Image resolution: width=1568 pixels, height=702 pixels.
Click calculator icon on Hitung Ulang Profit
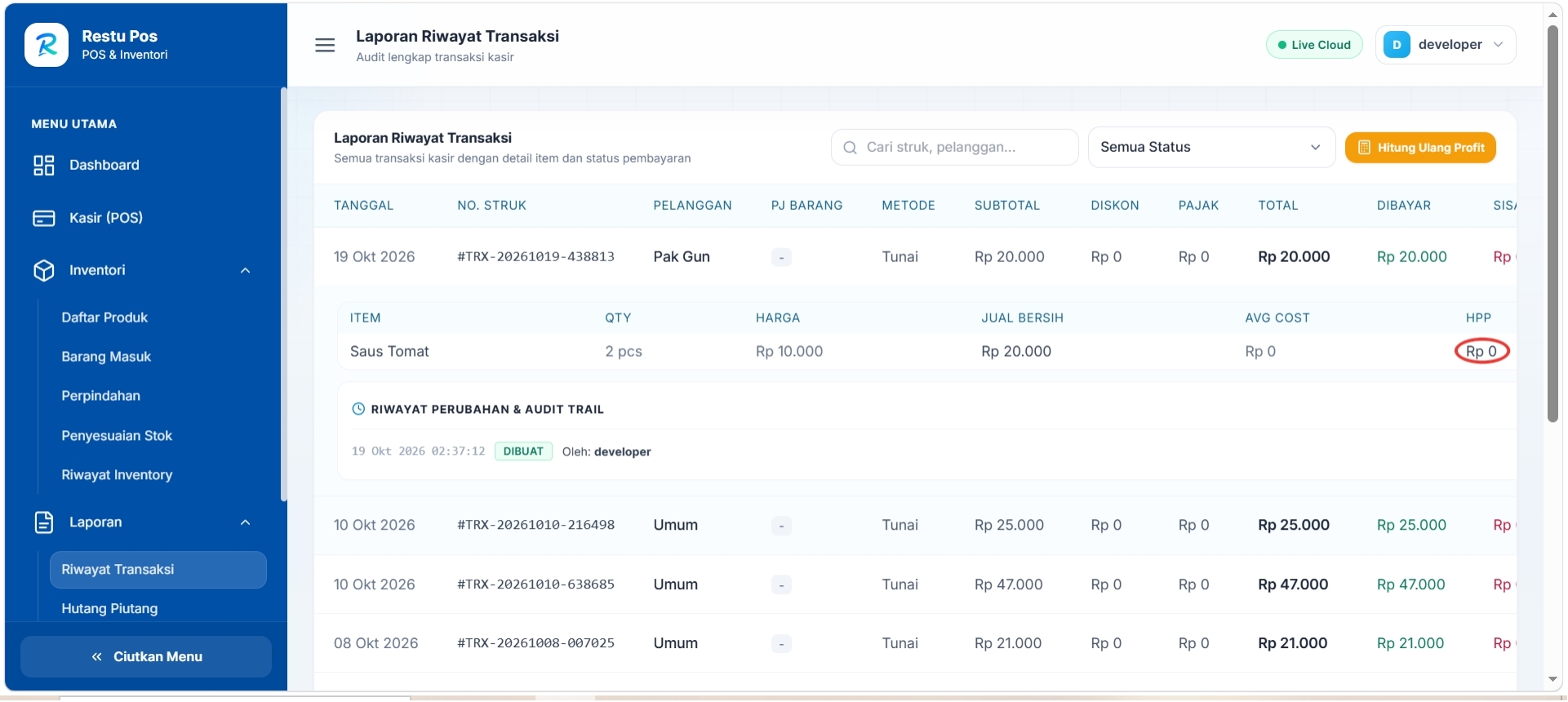tap(1364, 148)
